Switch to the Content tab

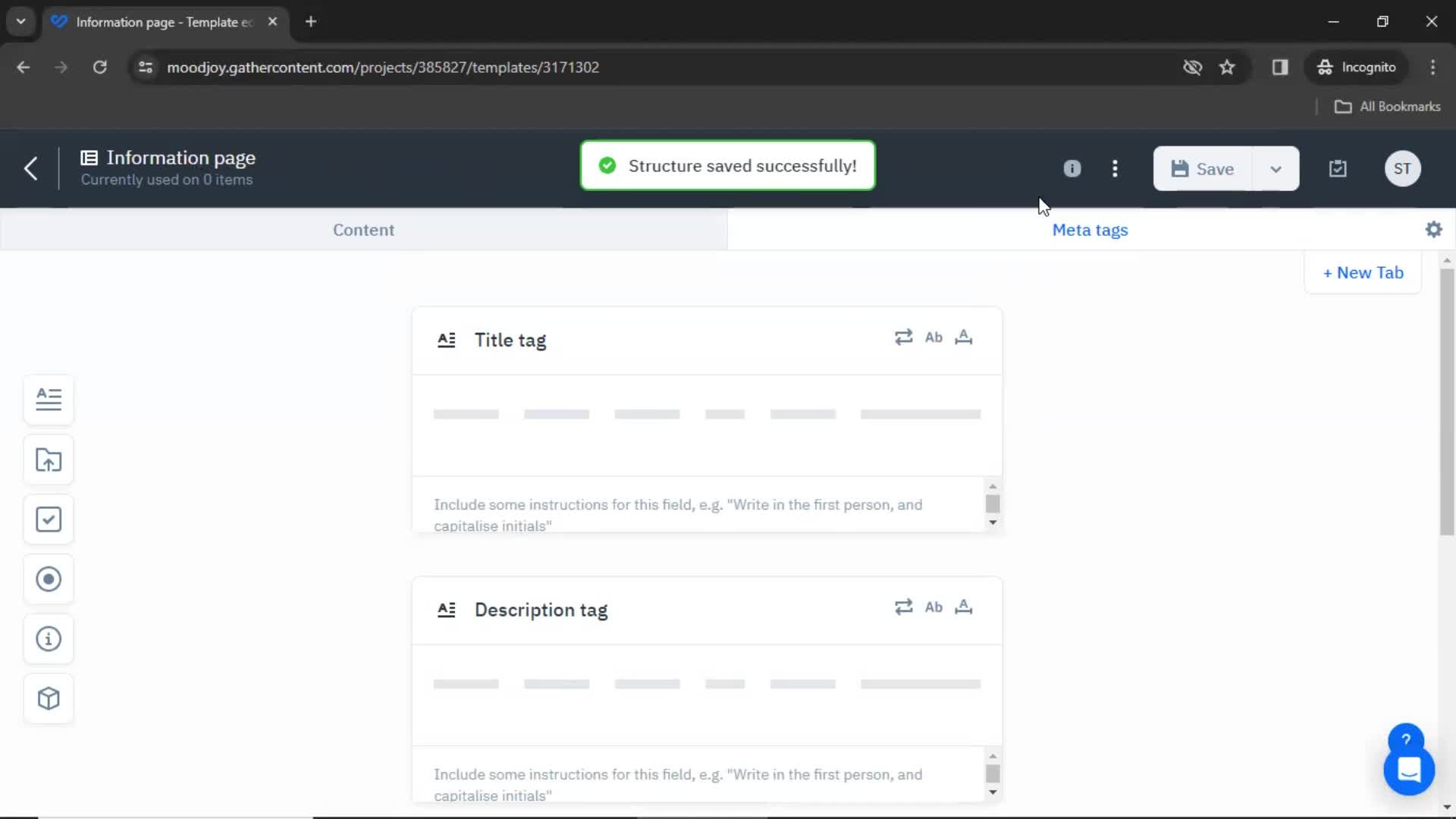(x=363, y=230)
